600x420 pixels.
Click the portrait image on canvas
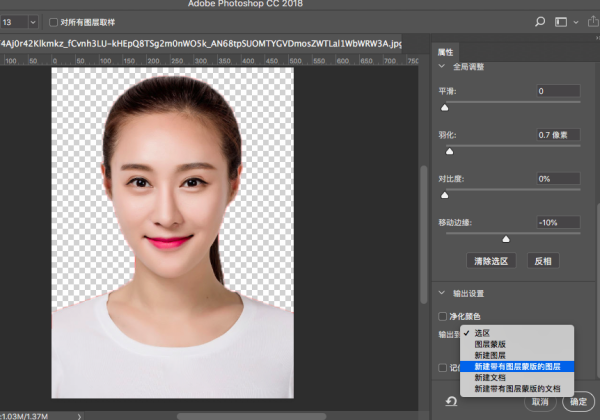173,233
